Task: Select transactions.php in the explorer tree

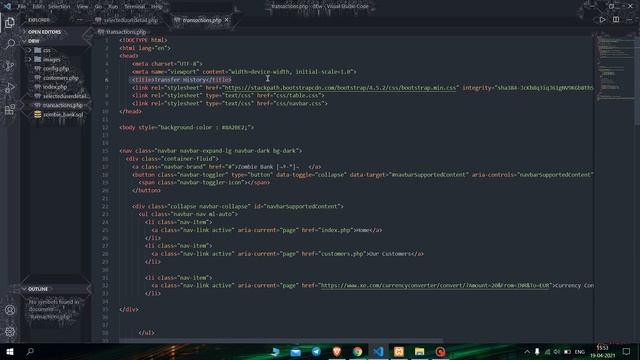Action: coord(62,105)
